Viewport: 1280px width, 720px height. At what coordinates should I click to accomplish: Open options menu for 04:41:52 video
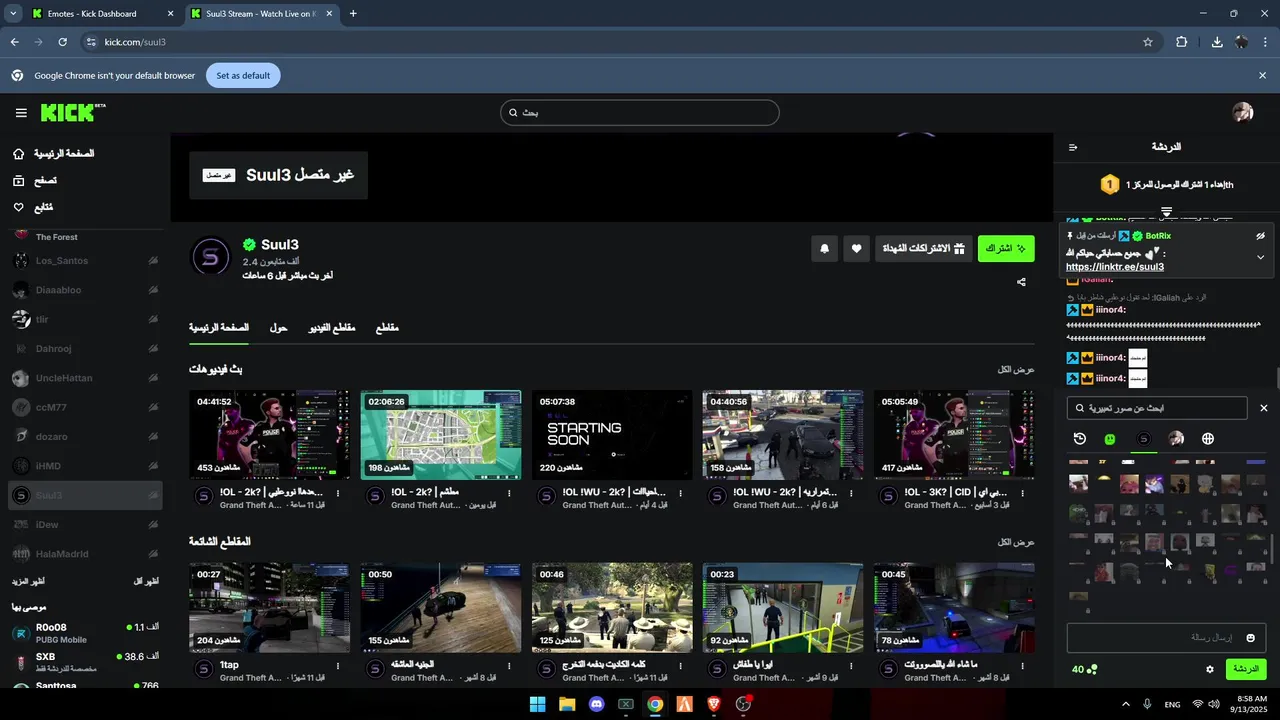click(338, 493)
